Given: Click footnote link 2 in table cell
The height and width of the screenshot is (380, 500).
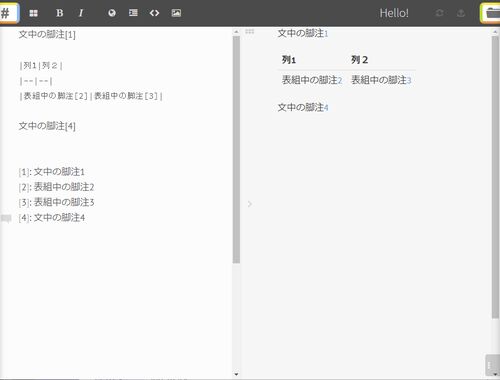Looking at the screenshot, I should 340,81.
